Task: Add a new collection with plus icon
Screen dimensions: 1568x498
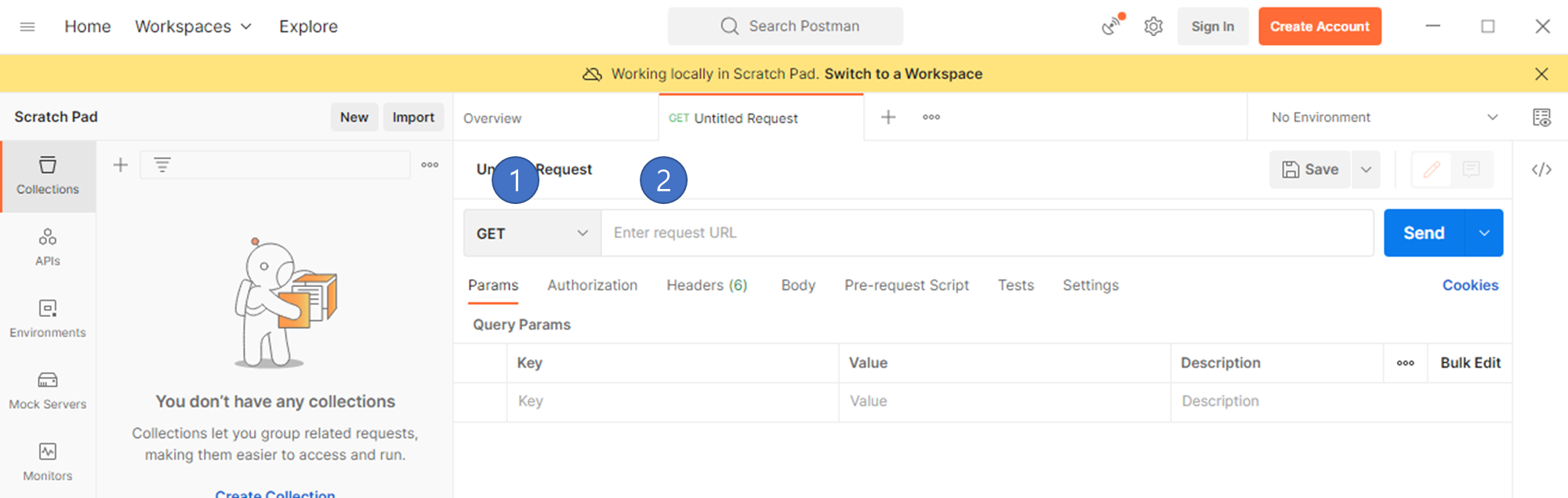Action: pos(120,165)
